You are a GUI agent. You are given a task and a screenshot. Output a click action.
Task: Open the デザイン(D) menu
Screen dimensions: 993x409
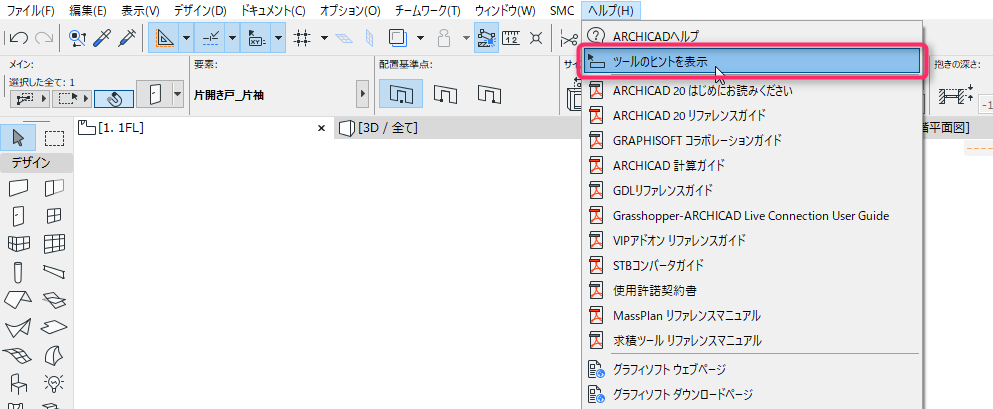point(200,10)
